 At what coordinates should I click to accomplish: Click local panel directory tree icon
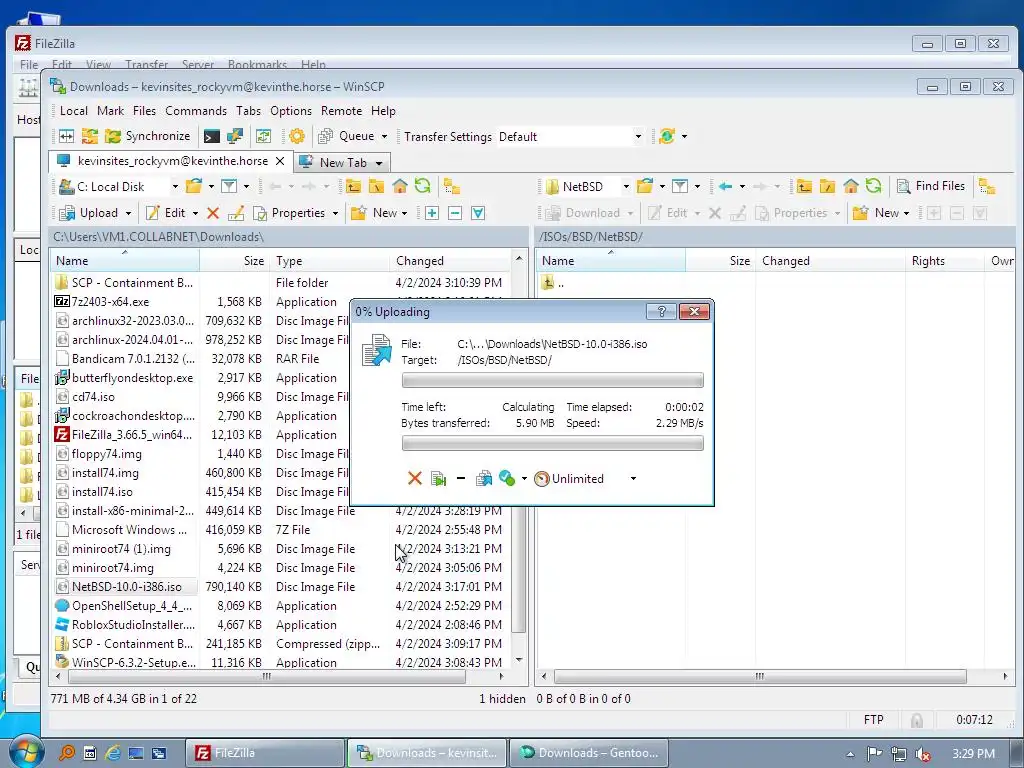pos(451,186)
